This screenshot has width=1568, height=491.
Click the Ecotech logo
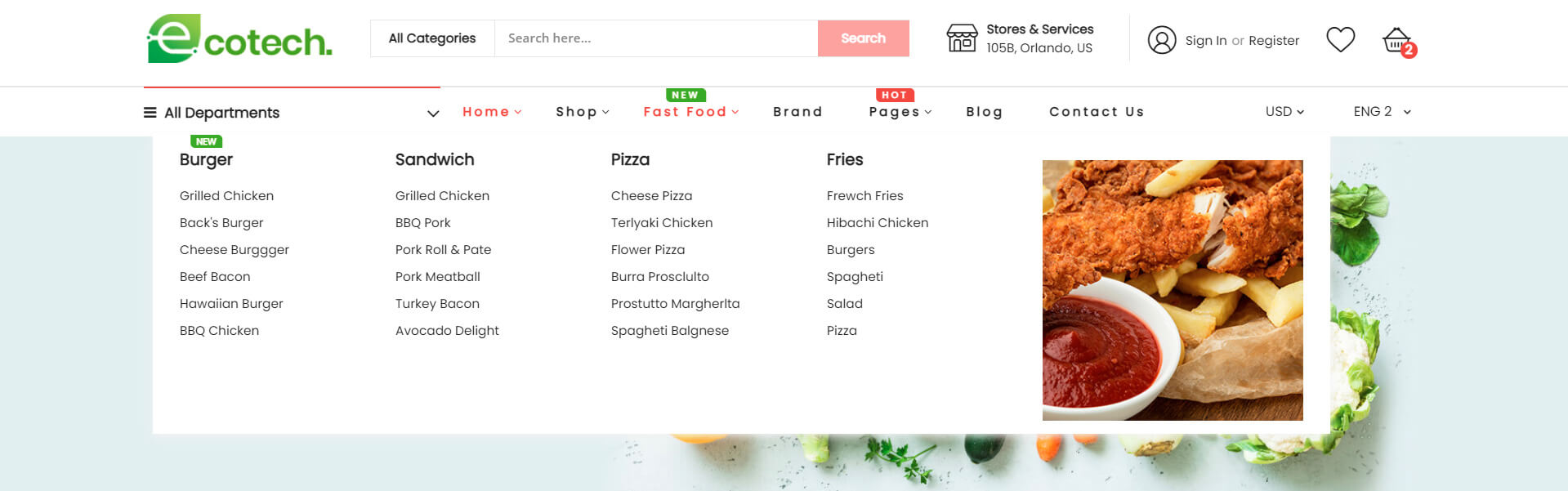coord(239,39)
